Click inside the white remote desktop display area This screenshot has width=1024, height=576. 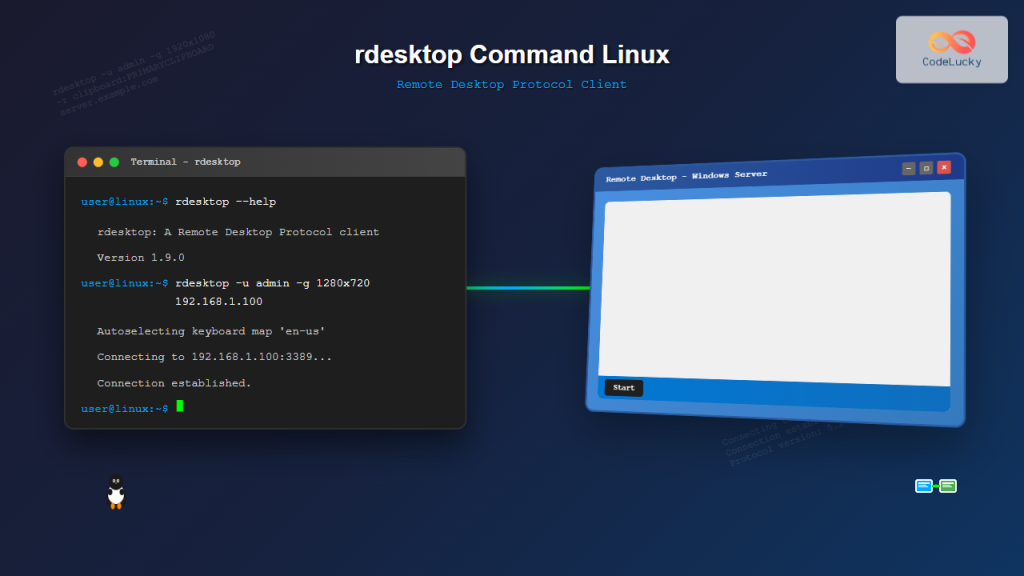coord(778,285)
